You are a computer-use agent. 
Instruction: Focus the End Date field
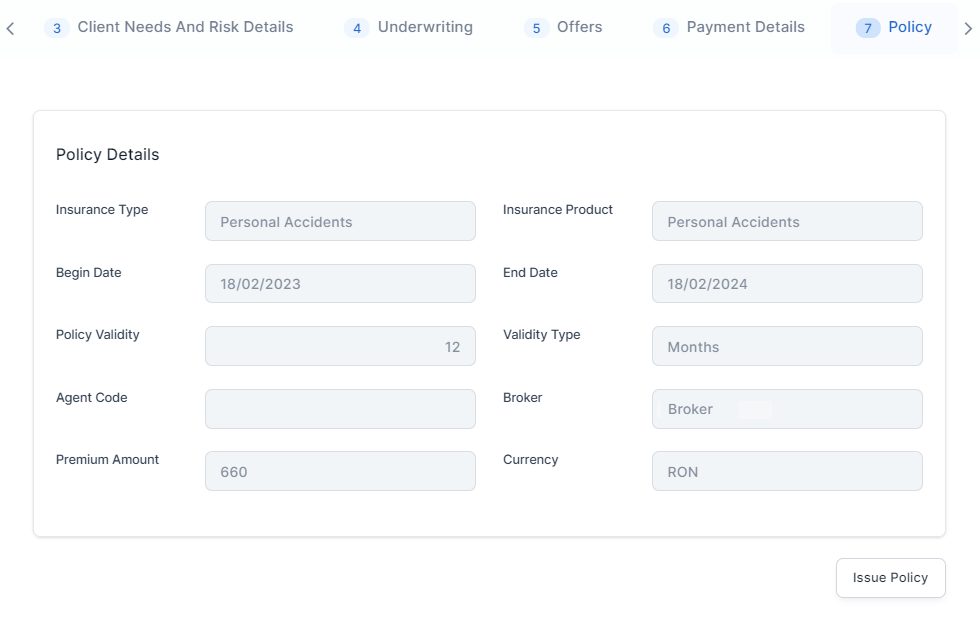click(x=787, y=284)
